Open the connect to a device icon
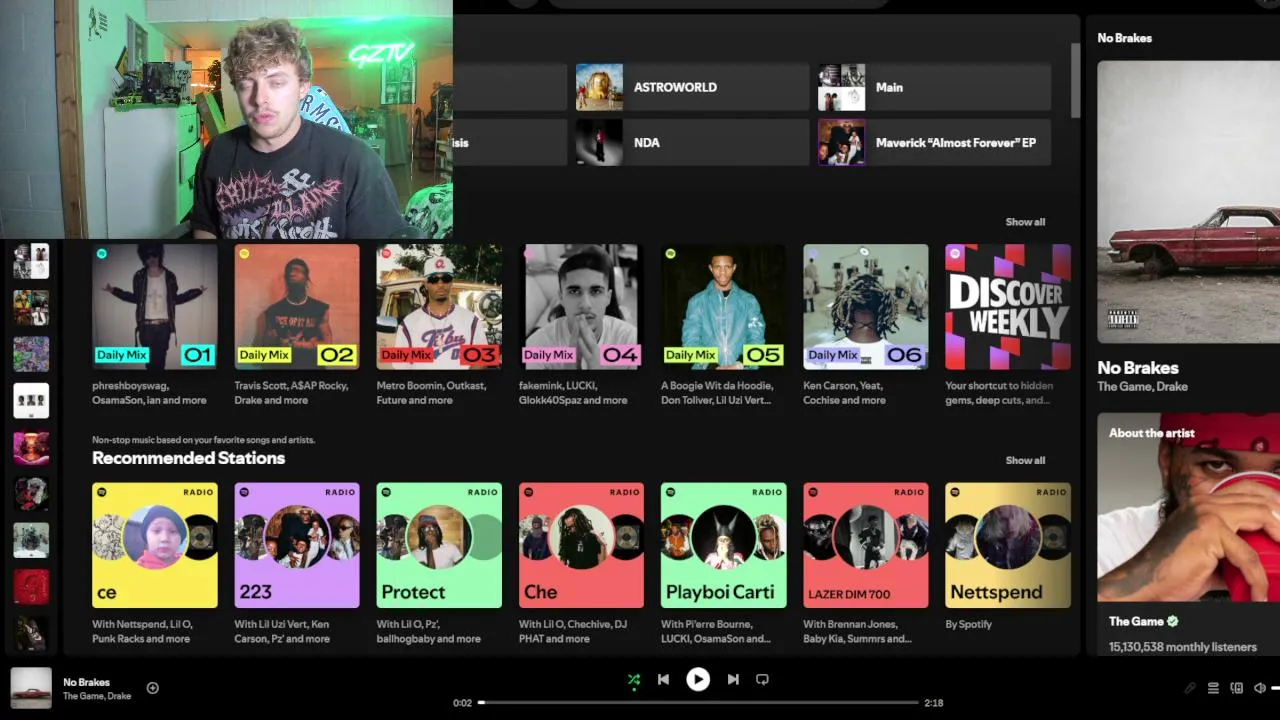Viewport: 1280px width, 720px height. pyautogui.click(x=1237, y=688)
